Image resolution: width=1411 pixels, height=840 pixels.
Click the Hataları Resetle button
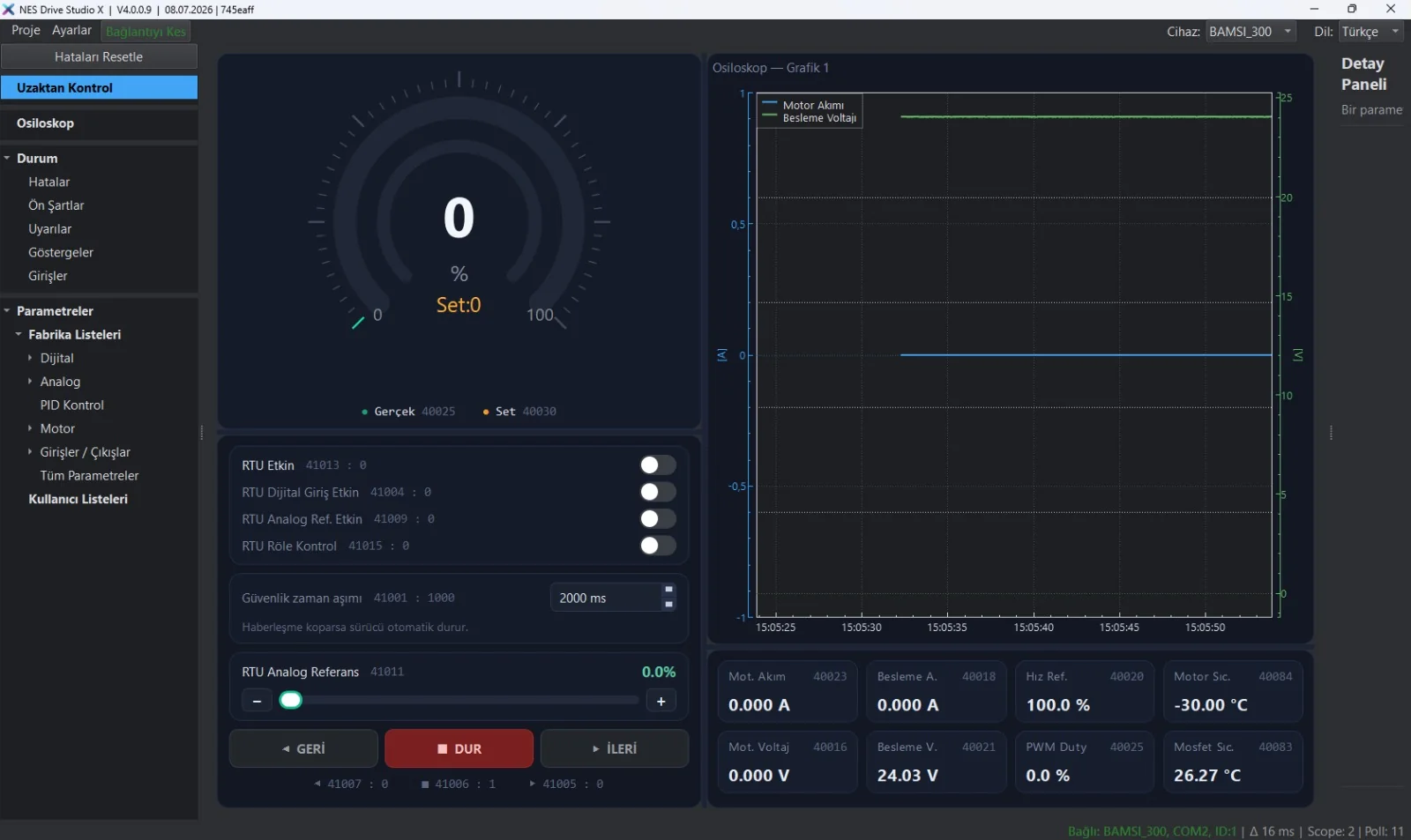99,56
